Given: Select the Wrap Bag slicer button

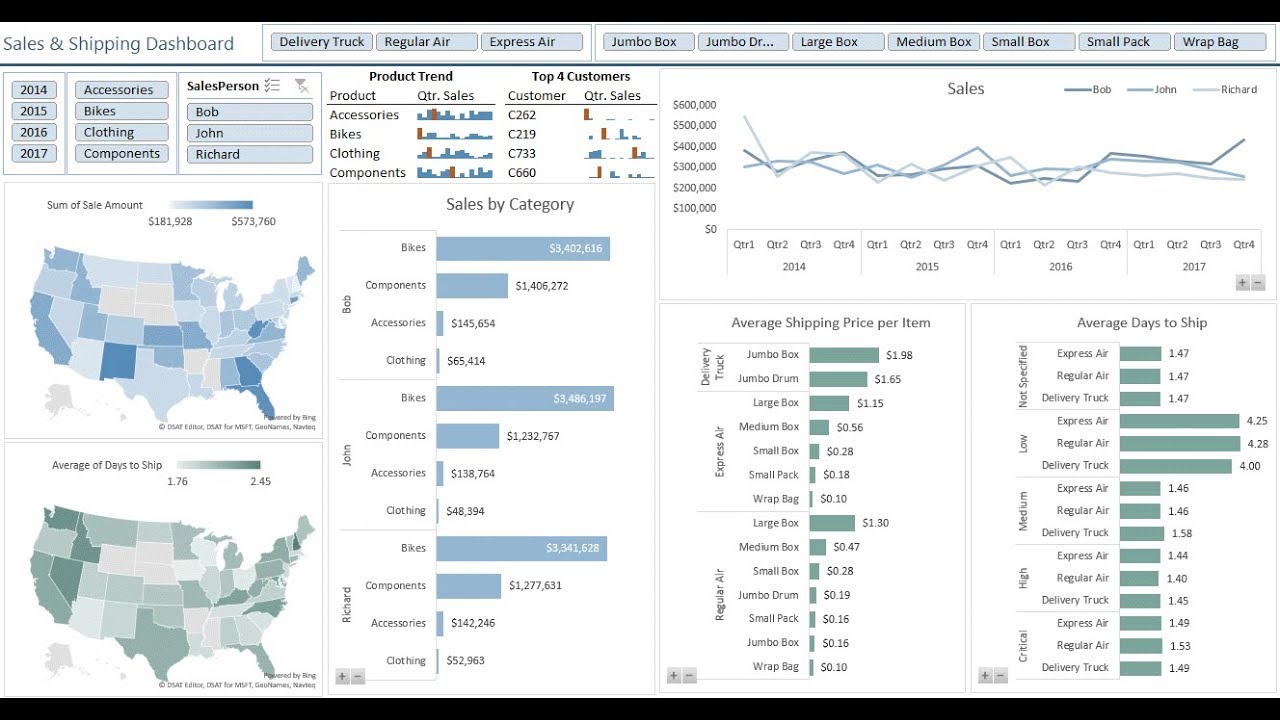Looking at the screenshot, I should (1219, 41).
